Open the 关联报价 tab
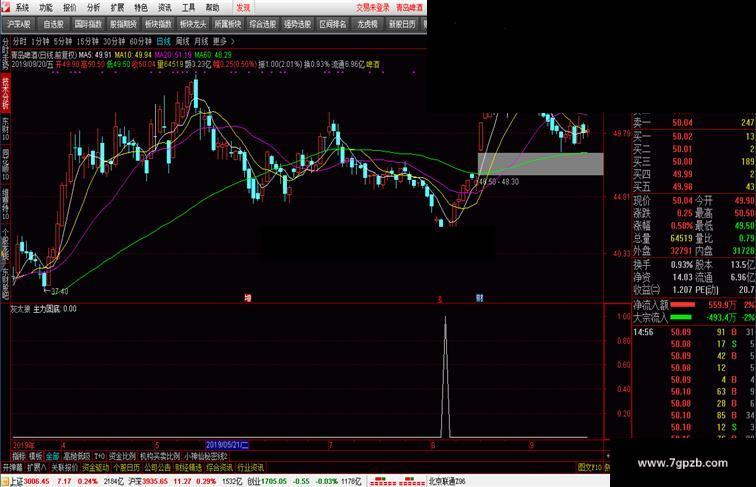 coord(64,467)
